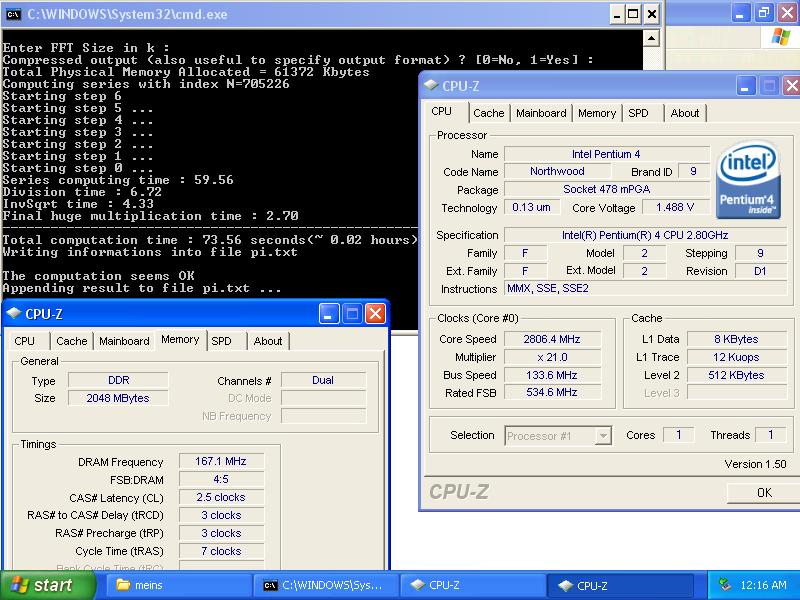Click the cmd.exe title bar icon

tap(13, 14)
